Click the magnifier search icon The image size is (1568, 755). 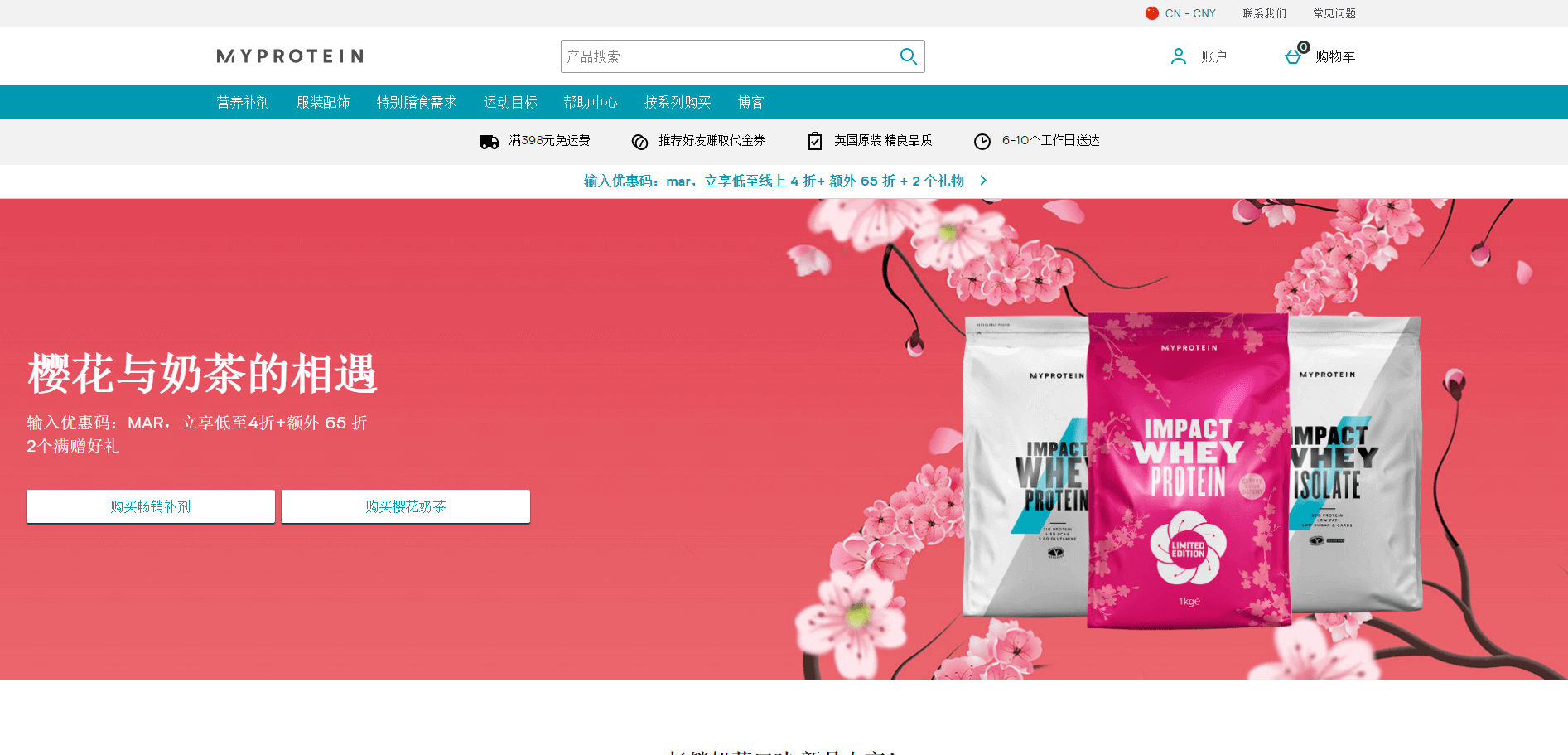[x=908, y=56]
